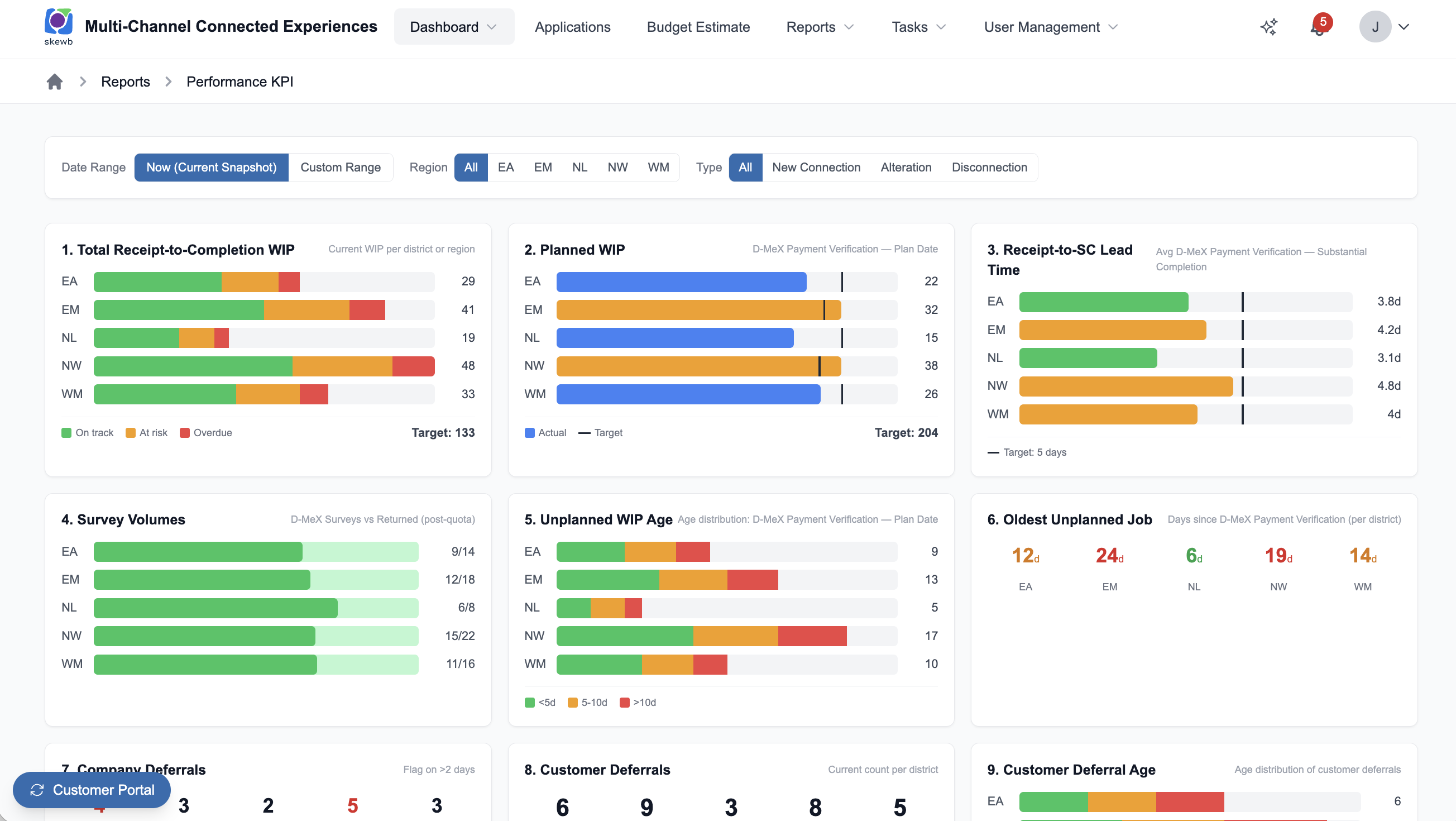The image size is (1456, 821).
Task: Expand the Tasks menu chevron
Action: pyautogui.click(x=941, y=27)
